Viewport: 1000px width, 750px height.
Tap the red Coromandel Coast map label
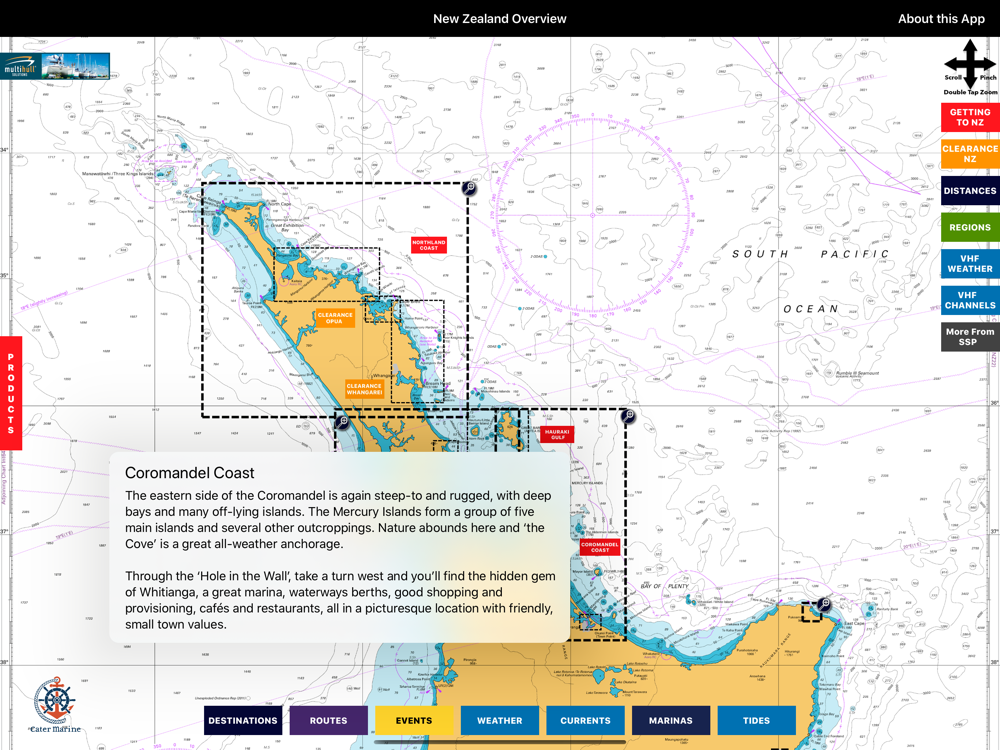(x=600, y=547)
